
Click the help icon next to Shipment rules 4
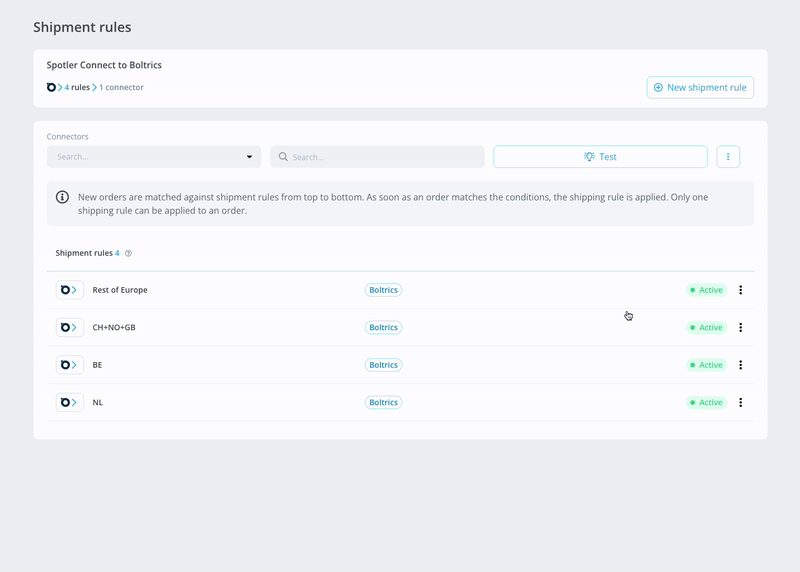pyautogui.click(x=129, y=253)
